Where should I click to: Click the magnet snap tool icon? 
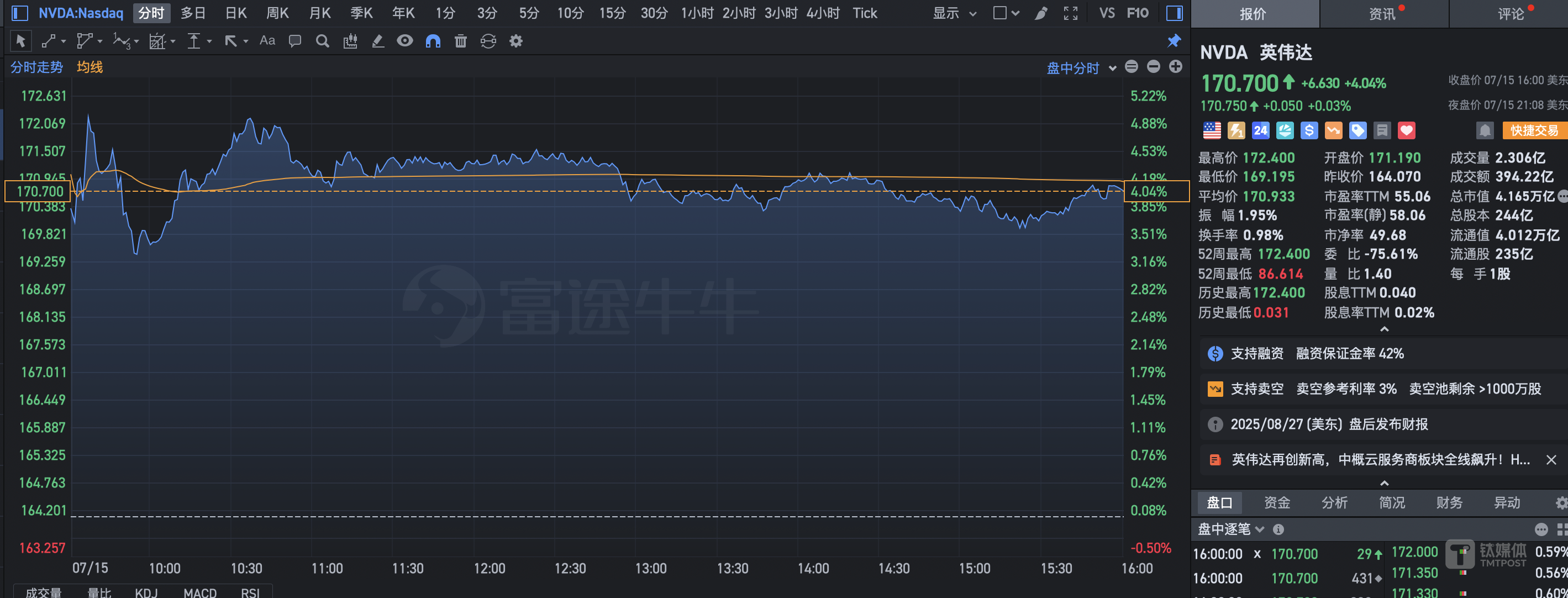pos(433,41)
